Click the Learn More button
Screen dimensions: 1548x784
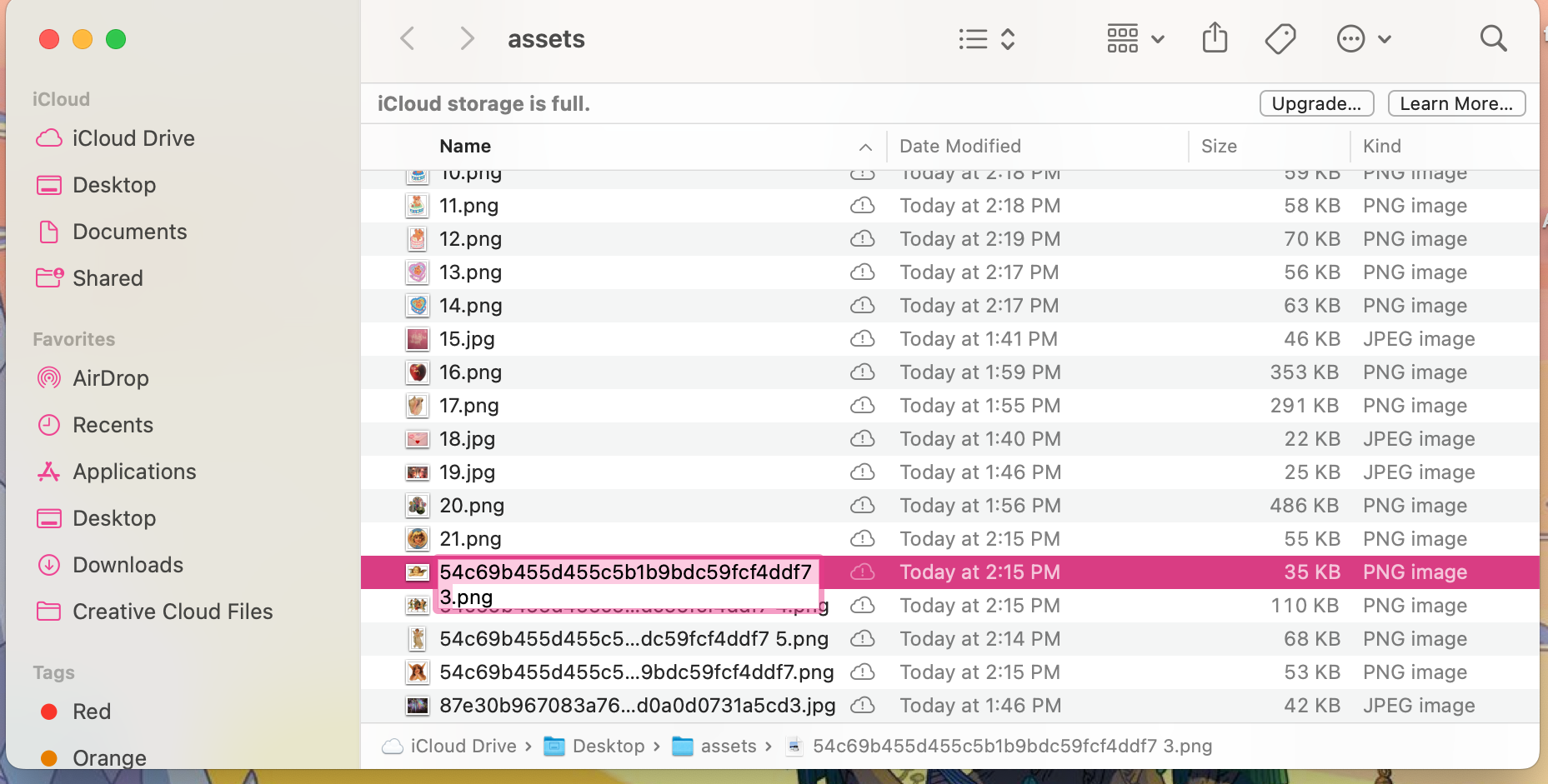tap(1455, 104)
